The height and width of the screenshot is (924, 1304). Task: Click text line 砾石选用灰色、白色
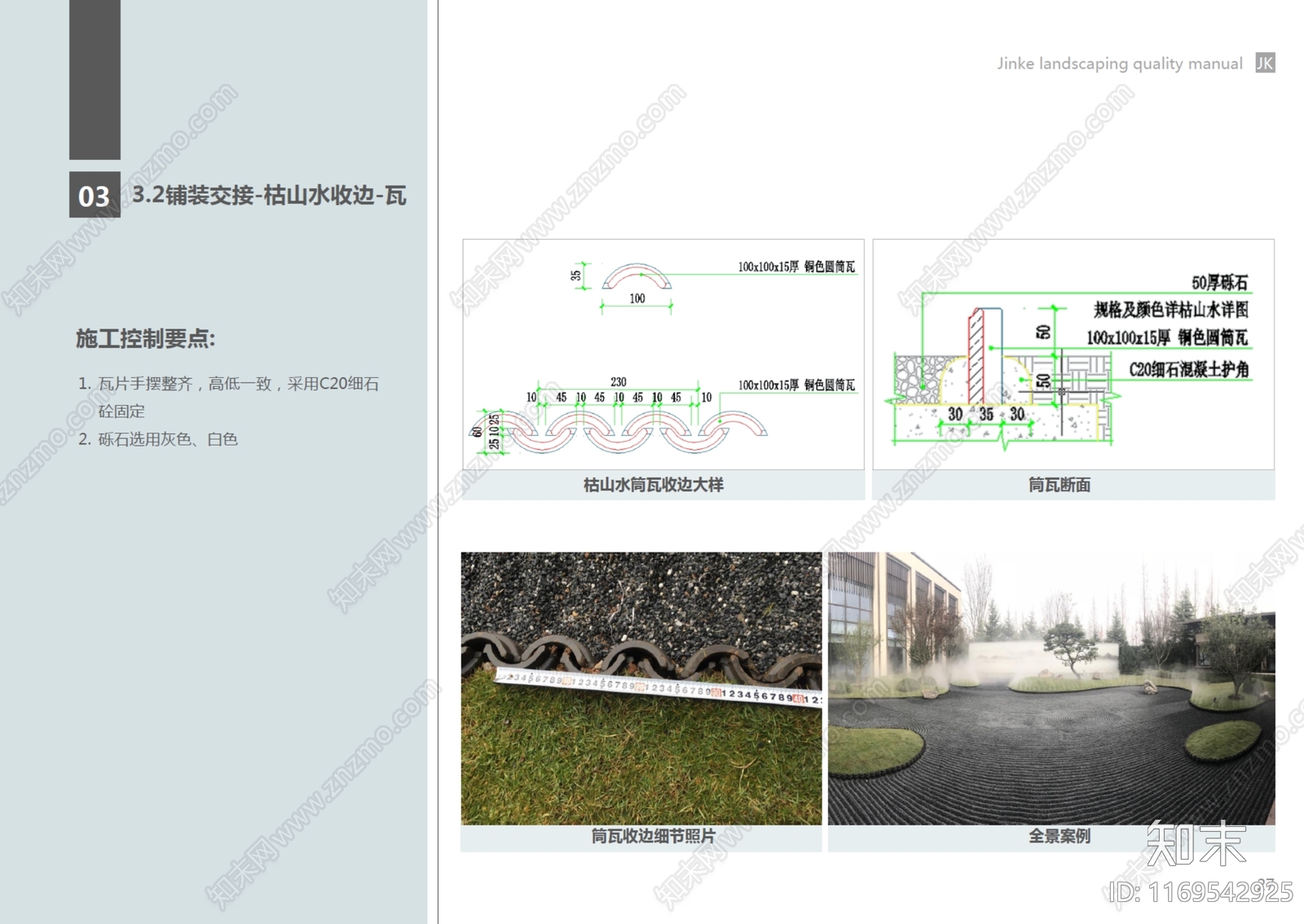pos(168,439)
